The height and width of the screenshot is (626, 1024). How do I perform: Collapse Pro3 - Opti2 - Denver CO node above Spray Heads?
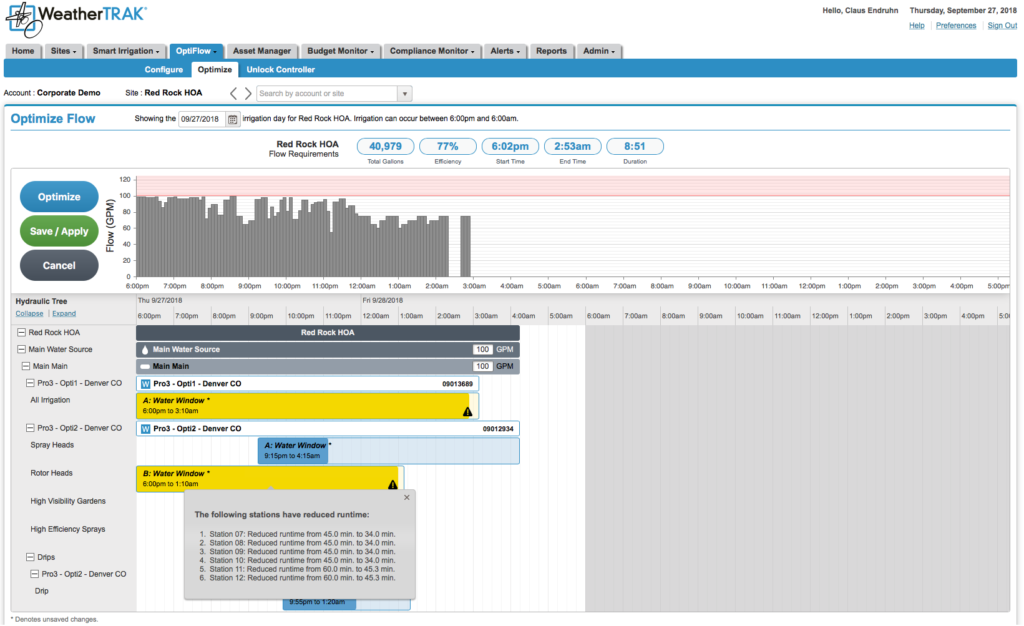coord(30,428)
